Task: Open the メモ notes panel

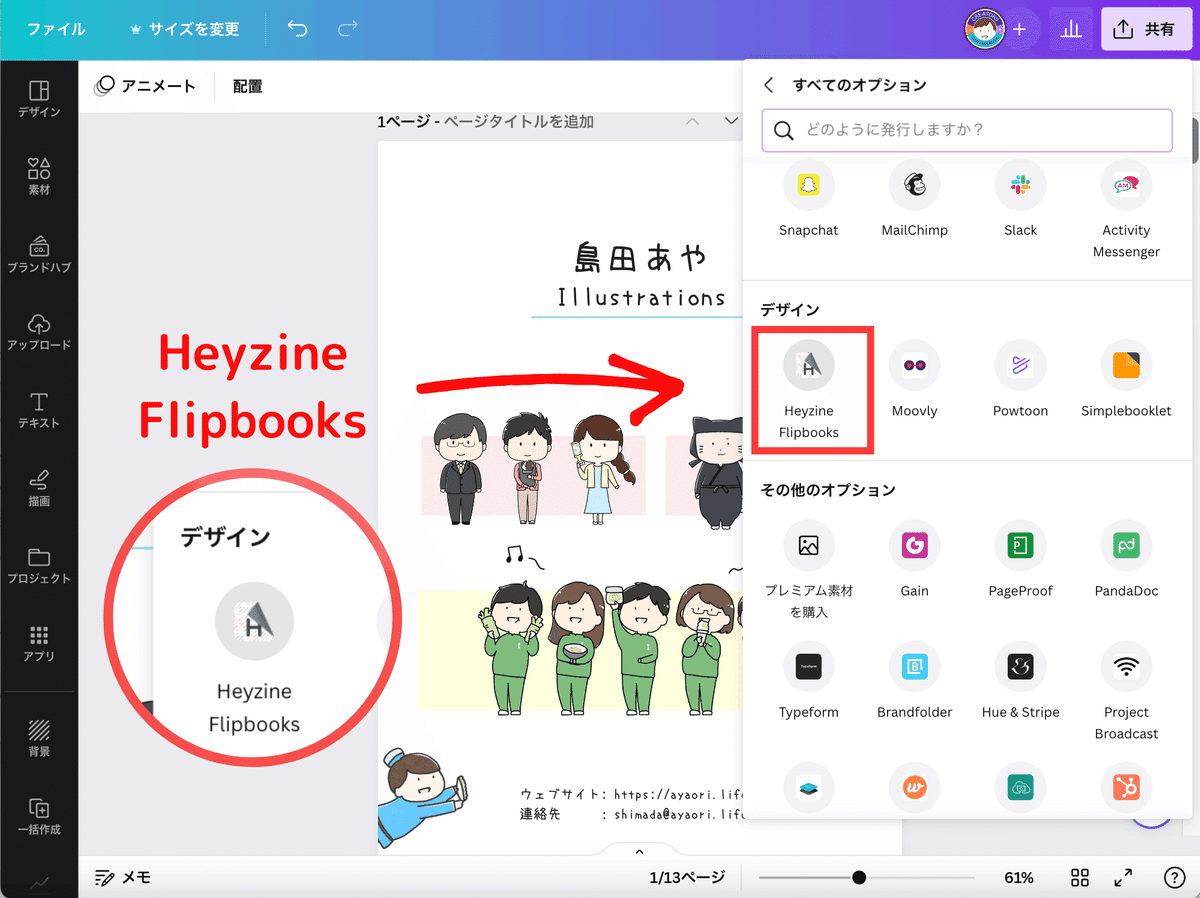Action: pyautogui.click(x=122, y=877)
